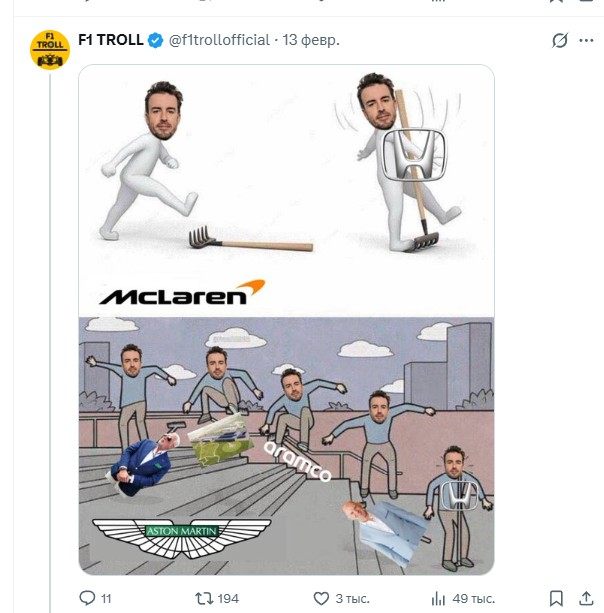The image size is (604, 613).
Task: Open the @f1trollofficial handle link
Action: [x=219, y=40]
